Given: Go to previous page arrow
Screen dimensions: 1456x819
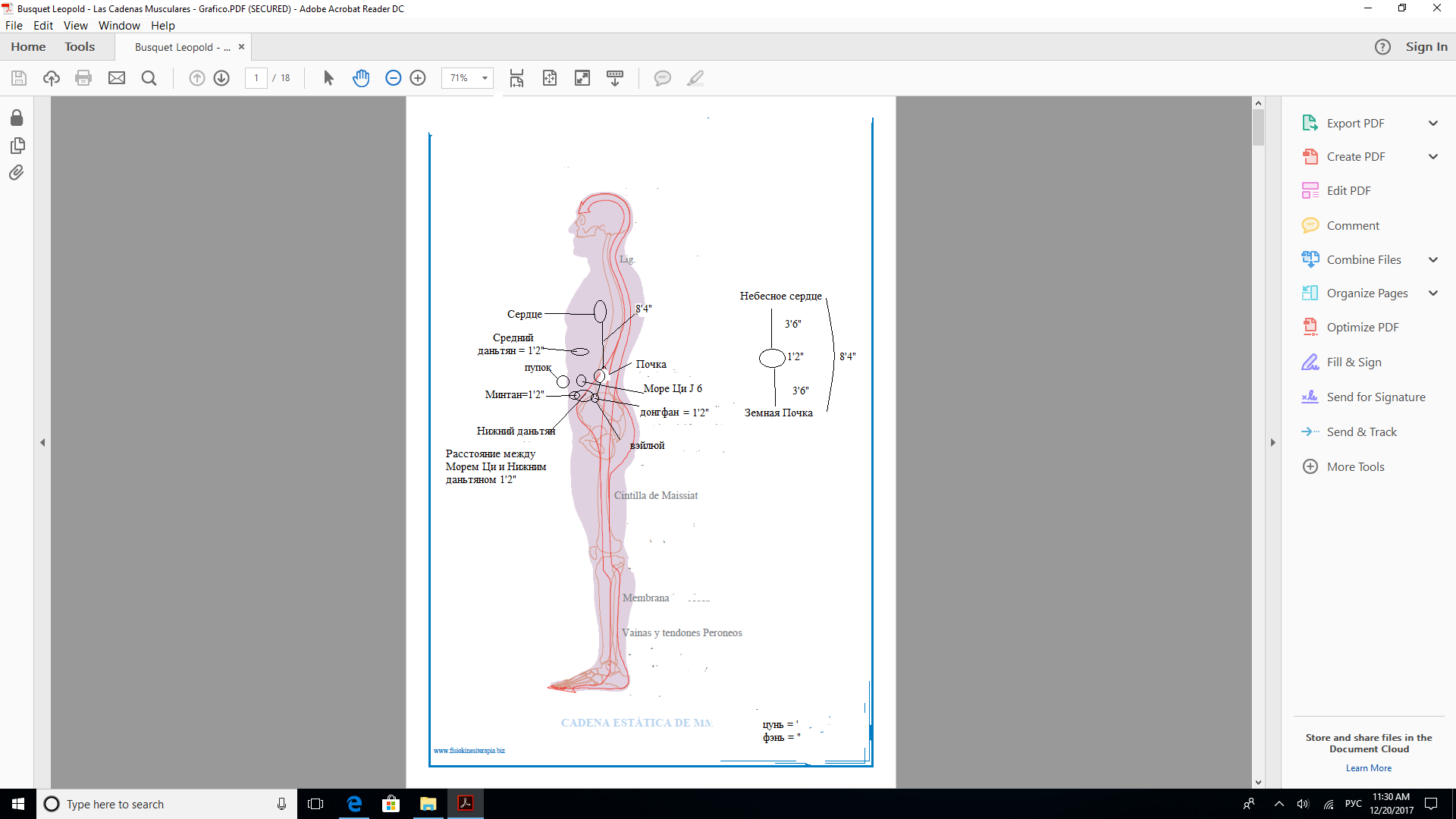Looking at the screenshot, I should pos(196,78).
